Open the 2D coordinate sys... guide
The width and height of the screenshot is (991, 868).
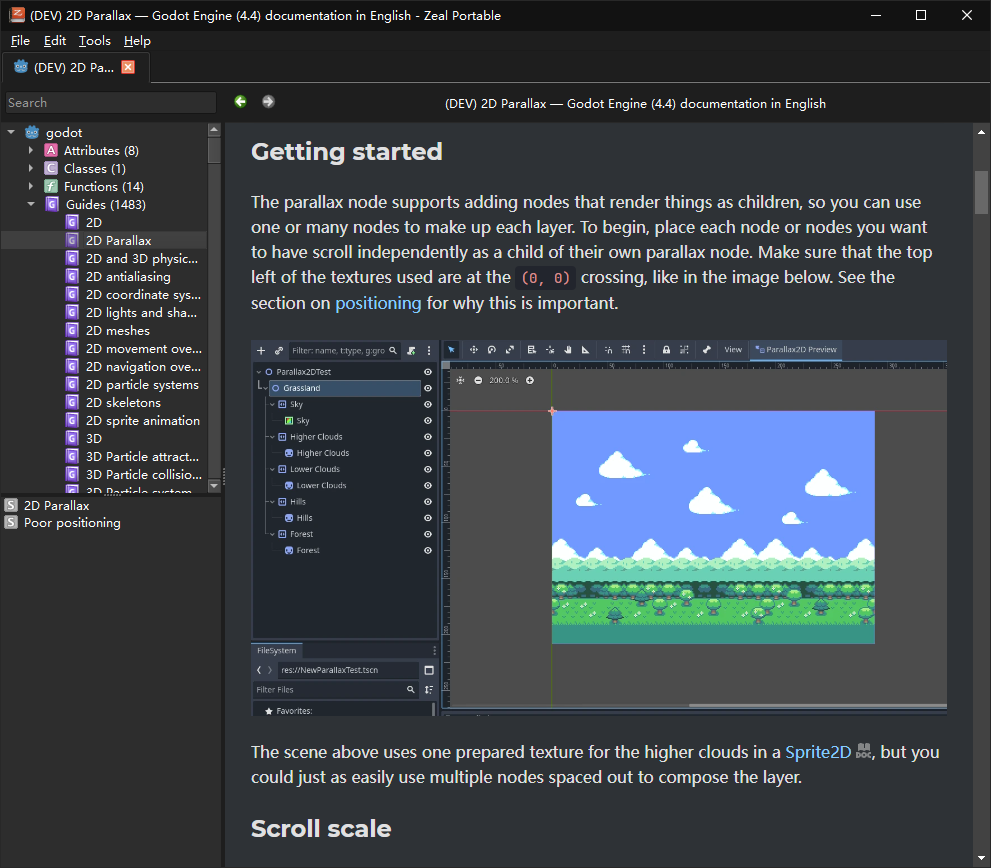143,295
